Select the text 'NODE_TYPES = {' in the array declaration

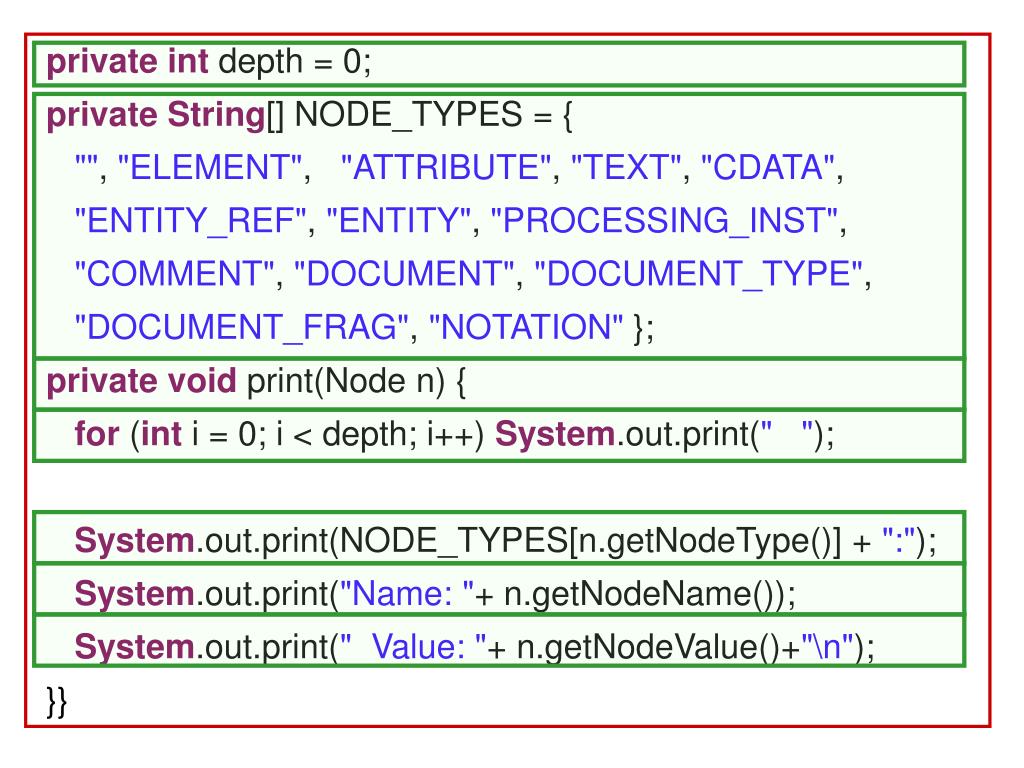point(434,115)
